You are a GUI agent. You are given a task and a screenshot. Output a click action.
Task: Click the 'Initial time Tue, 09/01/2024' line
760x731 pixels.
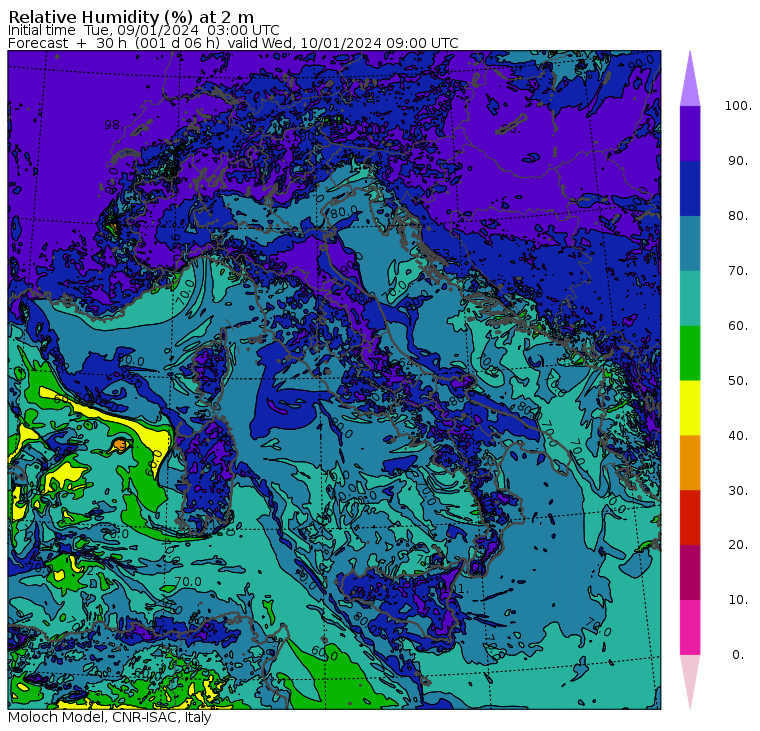tap(143, 30)
